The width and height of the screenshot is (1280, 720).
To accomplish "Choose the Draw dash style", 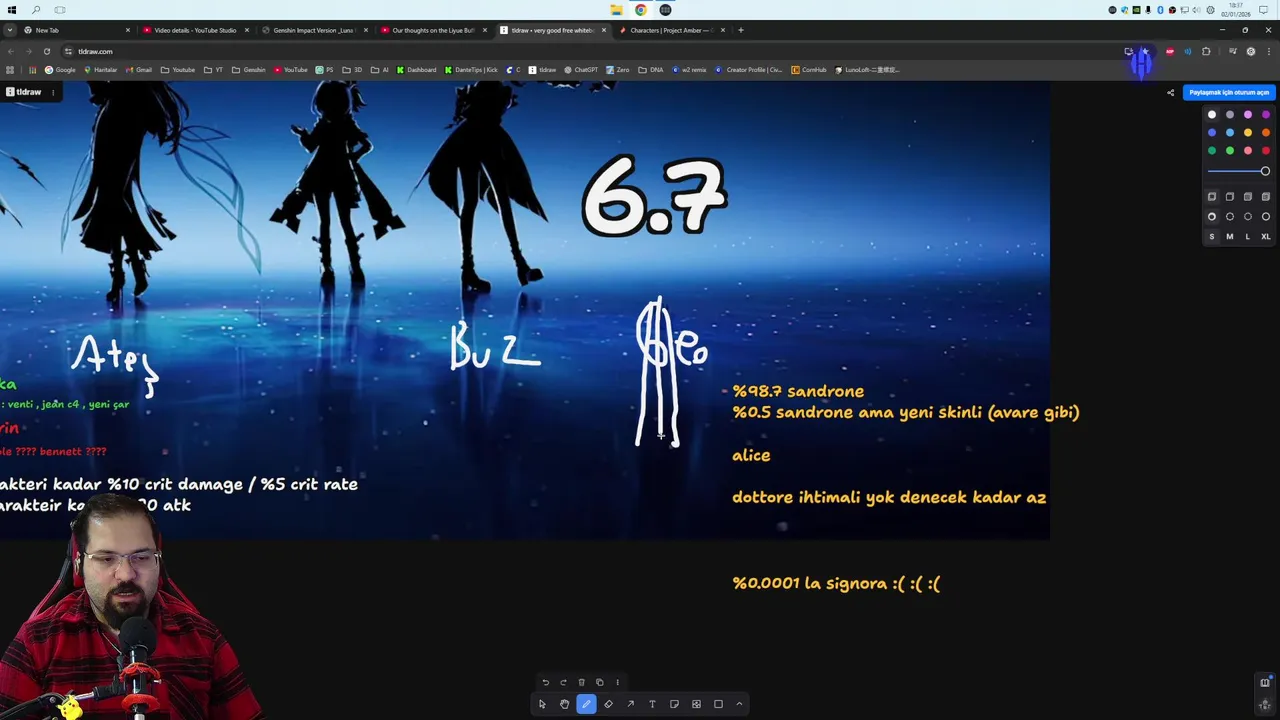I will pyautogui.click(x=1212, y=217).
